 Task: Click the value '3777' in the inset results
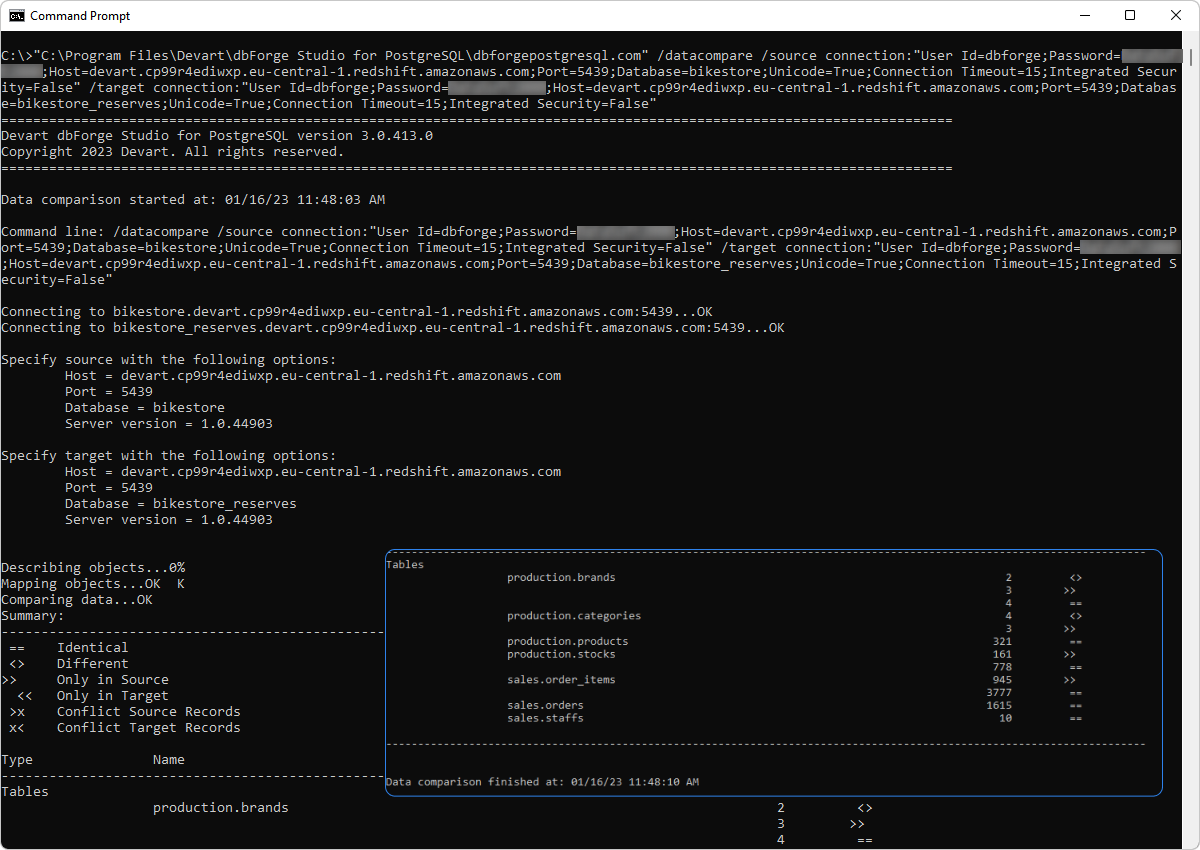coord(999,693)
